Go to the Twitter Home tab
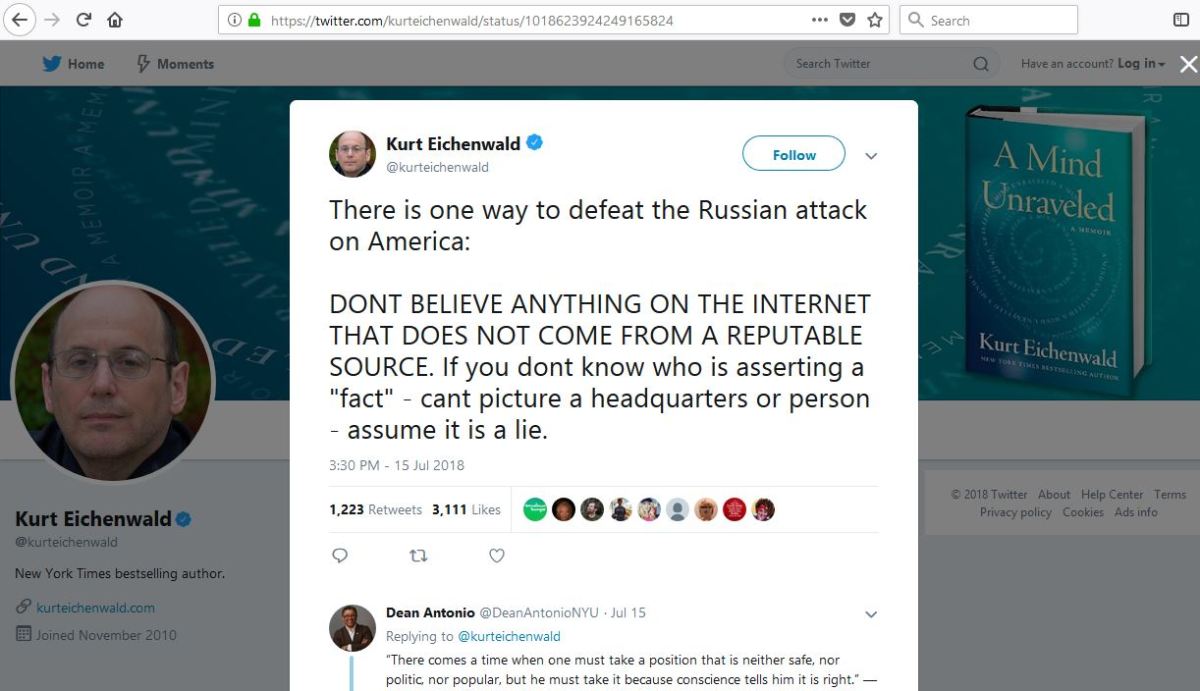Image resolution: width=1200 pixels, height=691 pixels. pos(73,64)
